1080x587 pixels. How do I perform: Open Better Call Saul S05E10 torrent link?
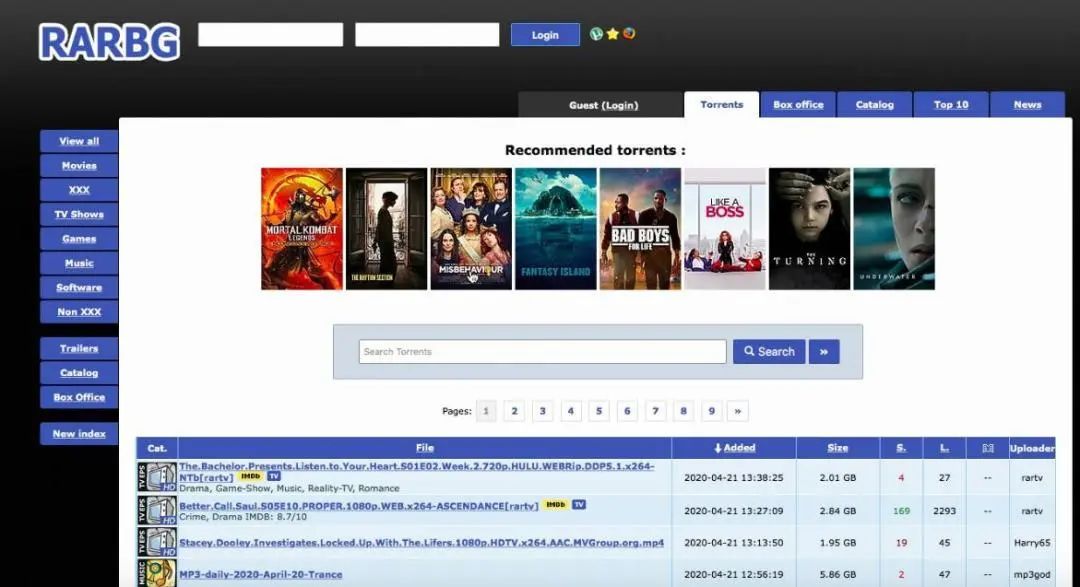click(359, 506)
